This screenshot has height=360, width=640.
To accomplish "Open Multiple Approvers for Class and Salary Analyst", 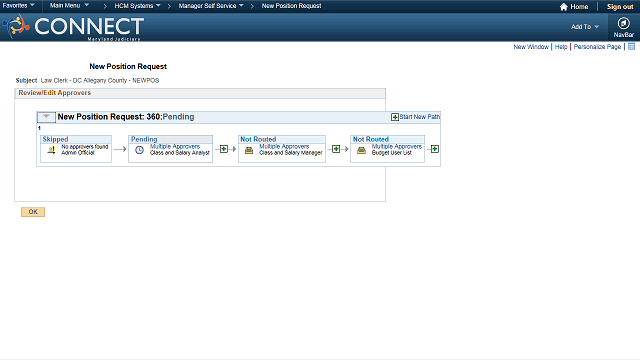I will point(175,146).
